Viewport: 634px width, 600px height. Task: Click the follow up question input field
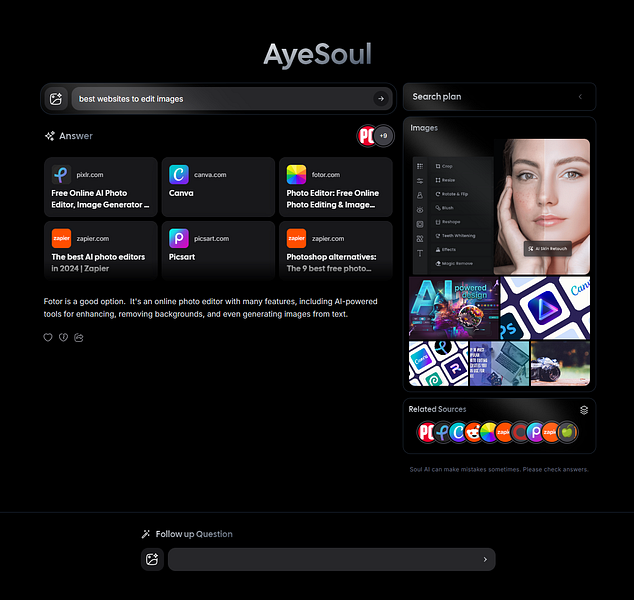pyautogui.click(x=332, y=559)
